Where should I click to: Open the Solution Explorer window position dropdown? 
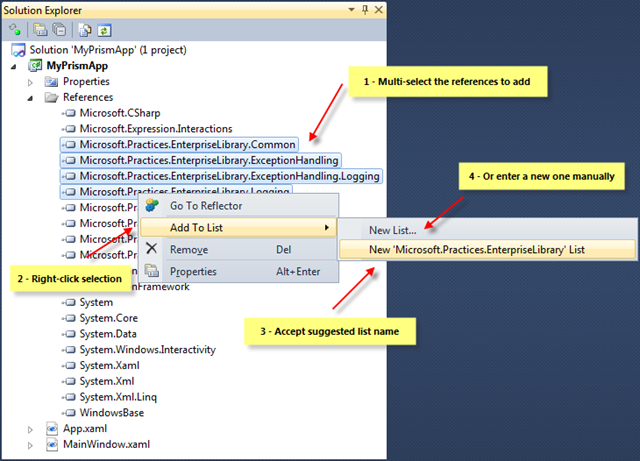[x=351, y=9]
